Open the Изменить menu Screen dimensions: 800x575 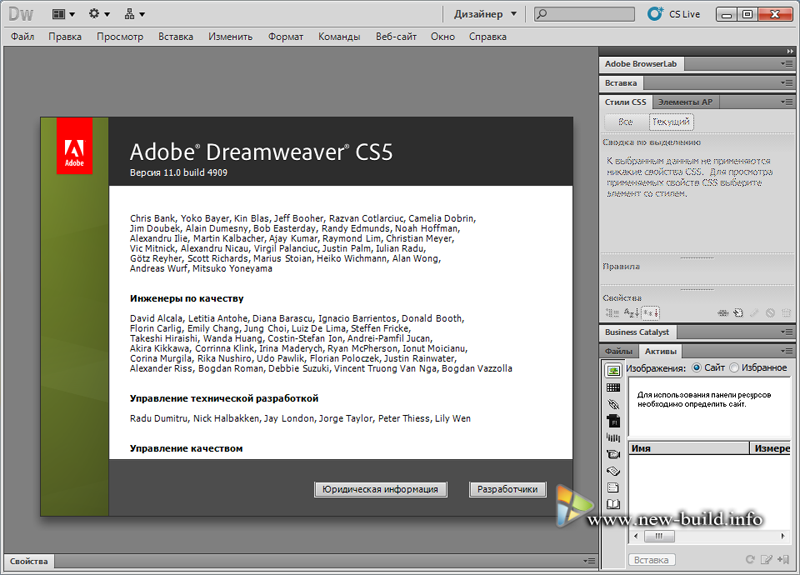point(230,37)
